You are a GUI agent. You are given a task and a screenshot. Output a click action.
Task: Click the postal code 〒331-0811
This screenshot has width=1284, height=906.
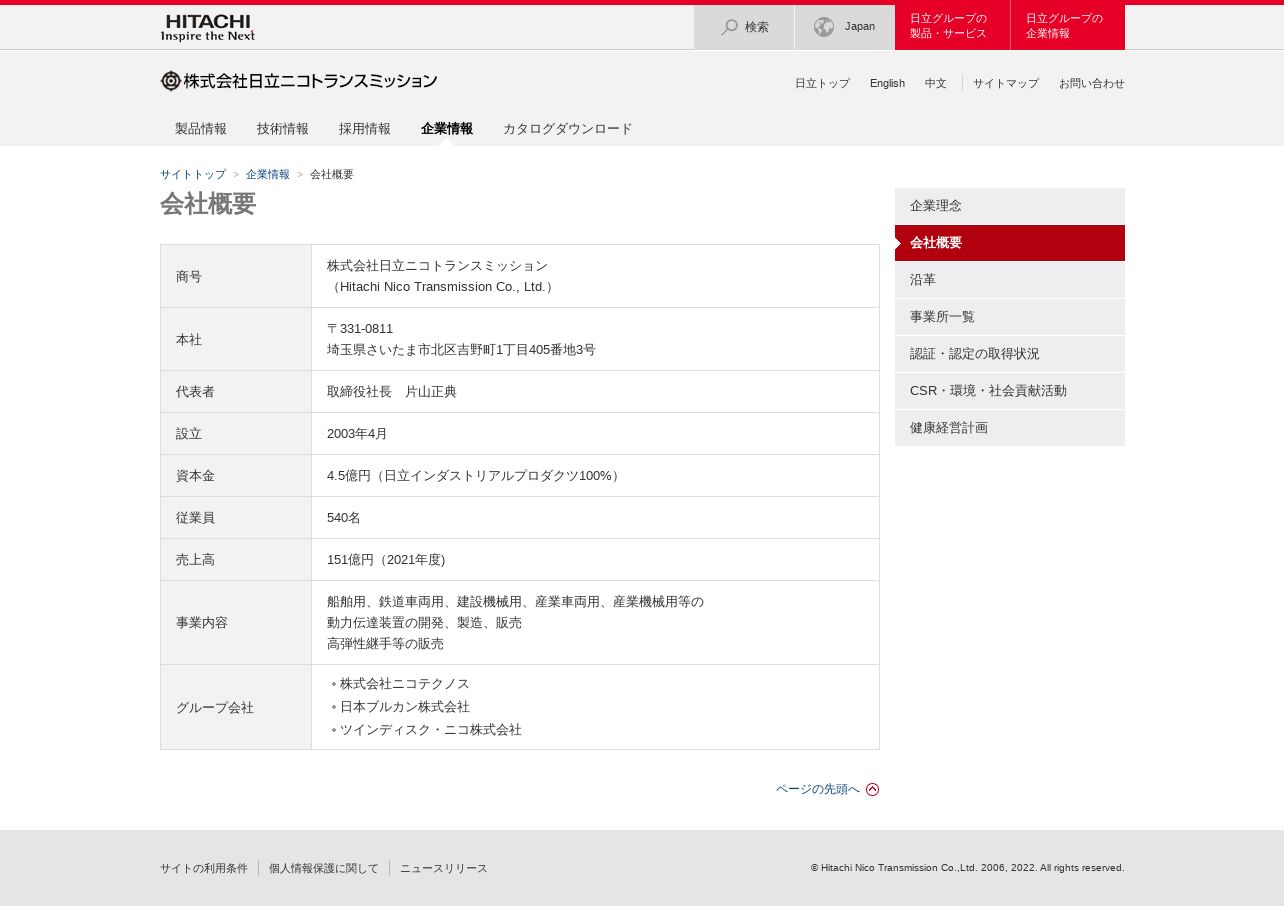click(360, 329)
